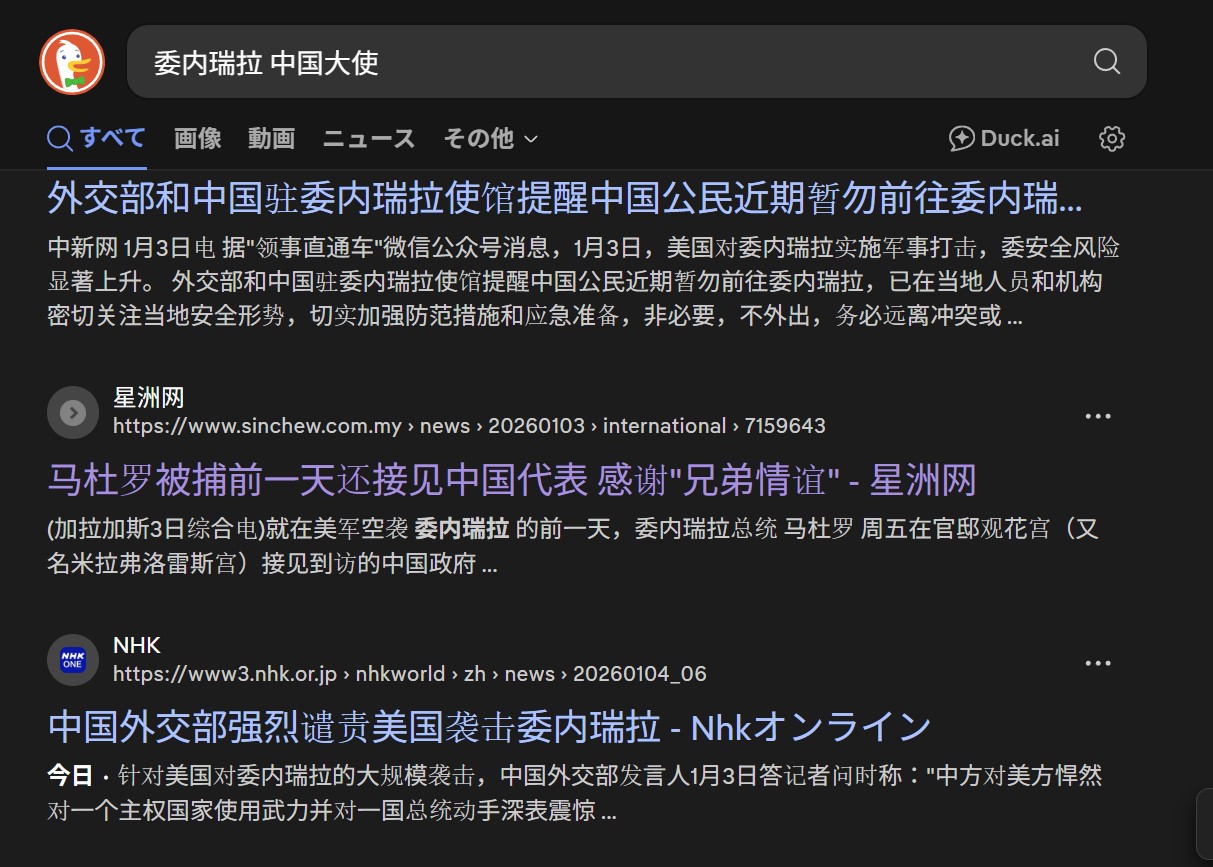Screen dimensions: 1213x867
Task: Open 外交部和中国驻委内瑞拉使馆 result headline
Action: 564,199
